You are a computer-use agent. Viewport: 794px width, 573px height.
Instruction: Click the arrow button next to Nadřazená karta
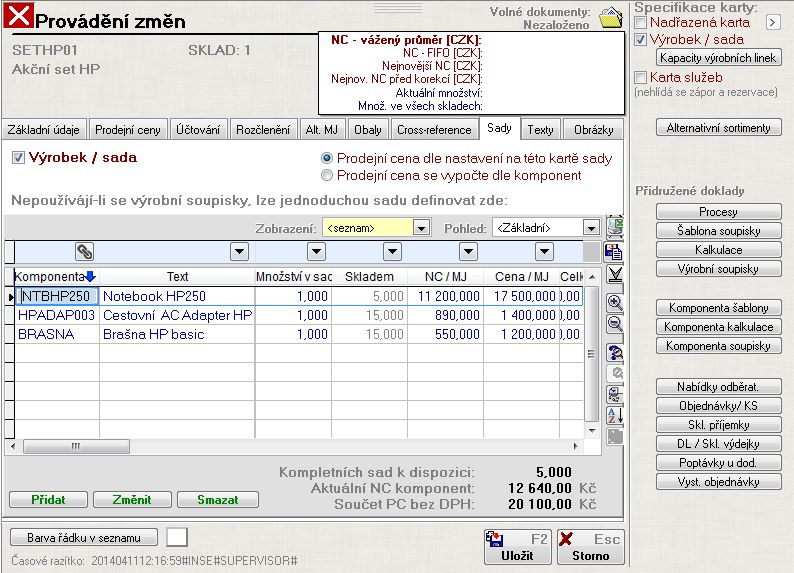[772, 22]
